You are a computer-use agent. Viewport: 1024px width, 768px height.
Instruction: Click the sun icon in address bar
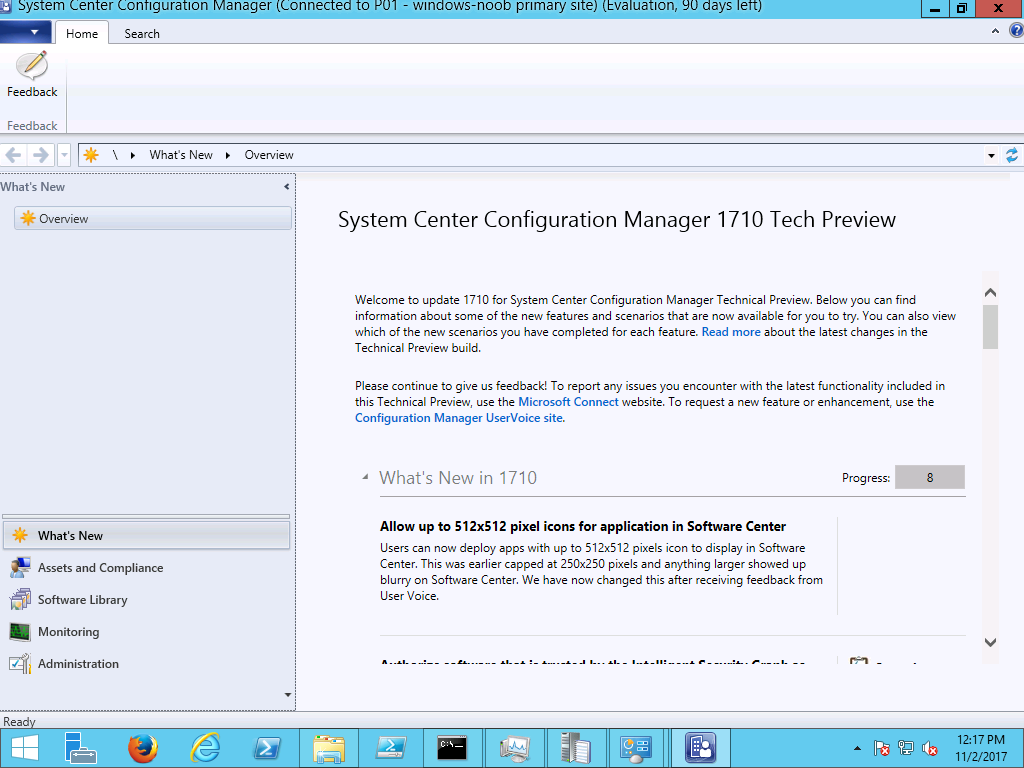(x=91, y=155)
